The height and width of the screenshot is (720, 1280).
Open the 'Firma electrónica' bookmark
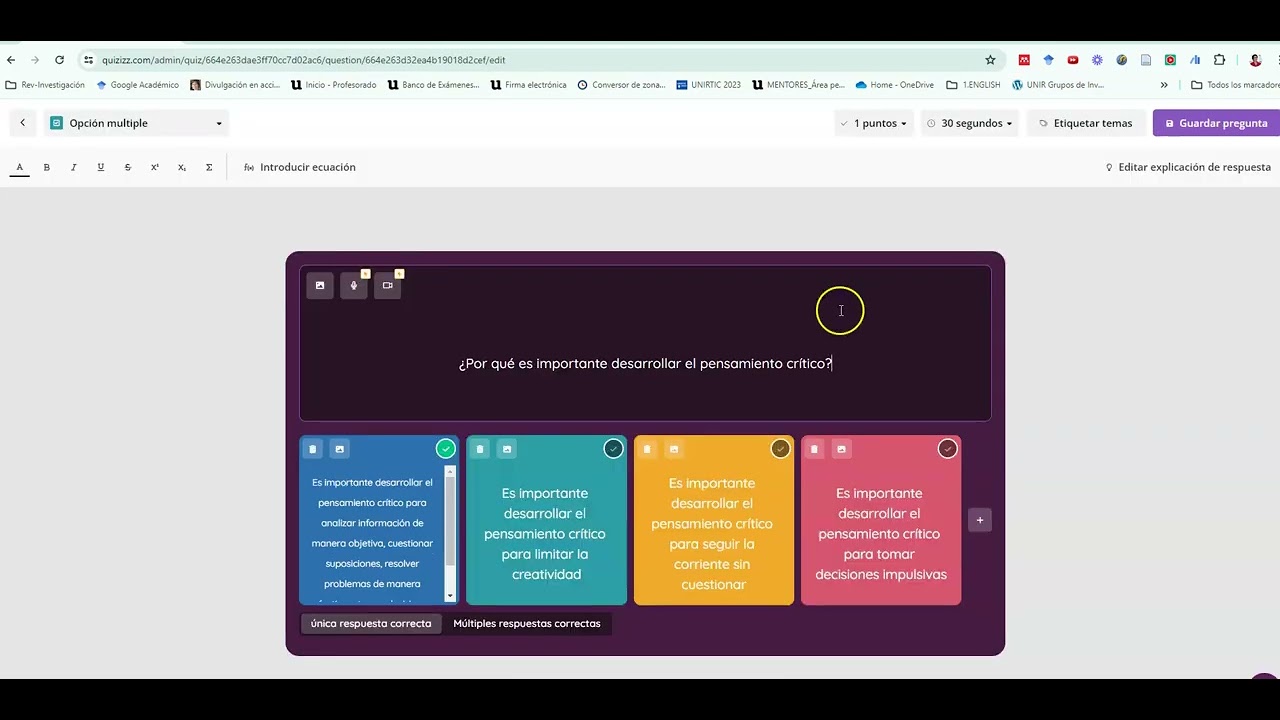point(528,85)
